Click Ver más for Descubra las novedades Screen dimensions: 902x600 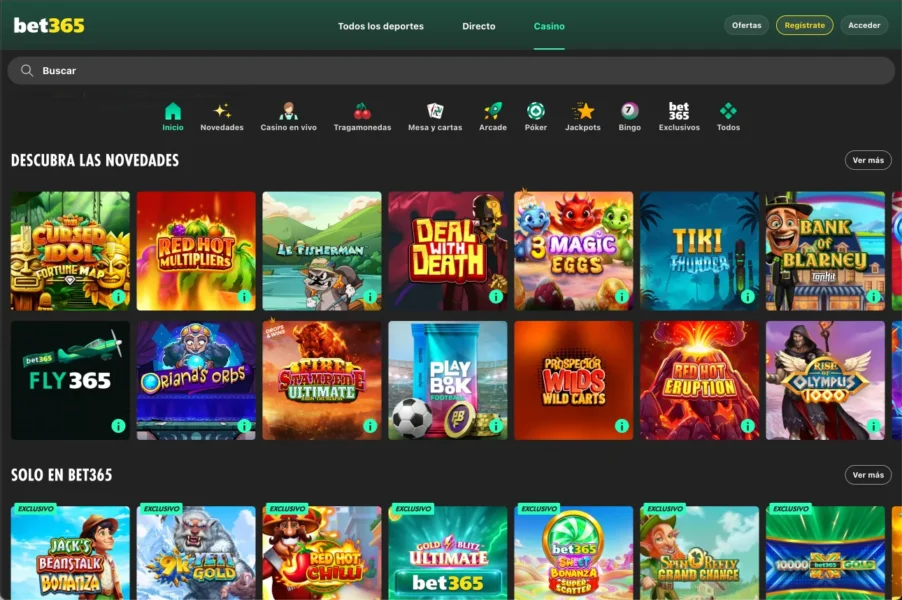[x=866, y=159]
